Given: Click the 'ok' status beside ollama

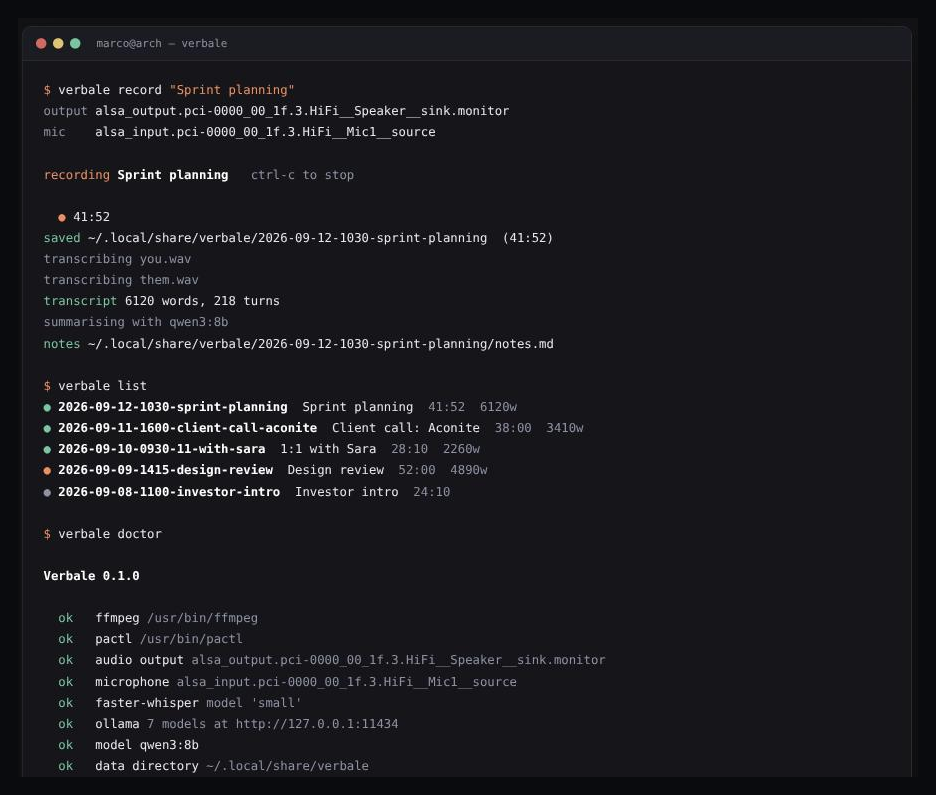Looking at the screenshot, I should click(66, 724).
